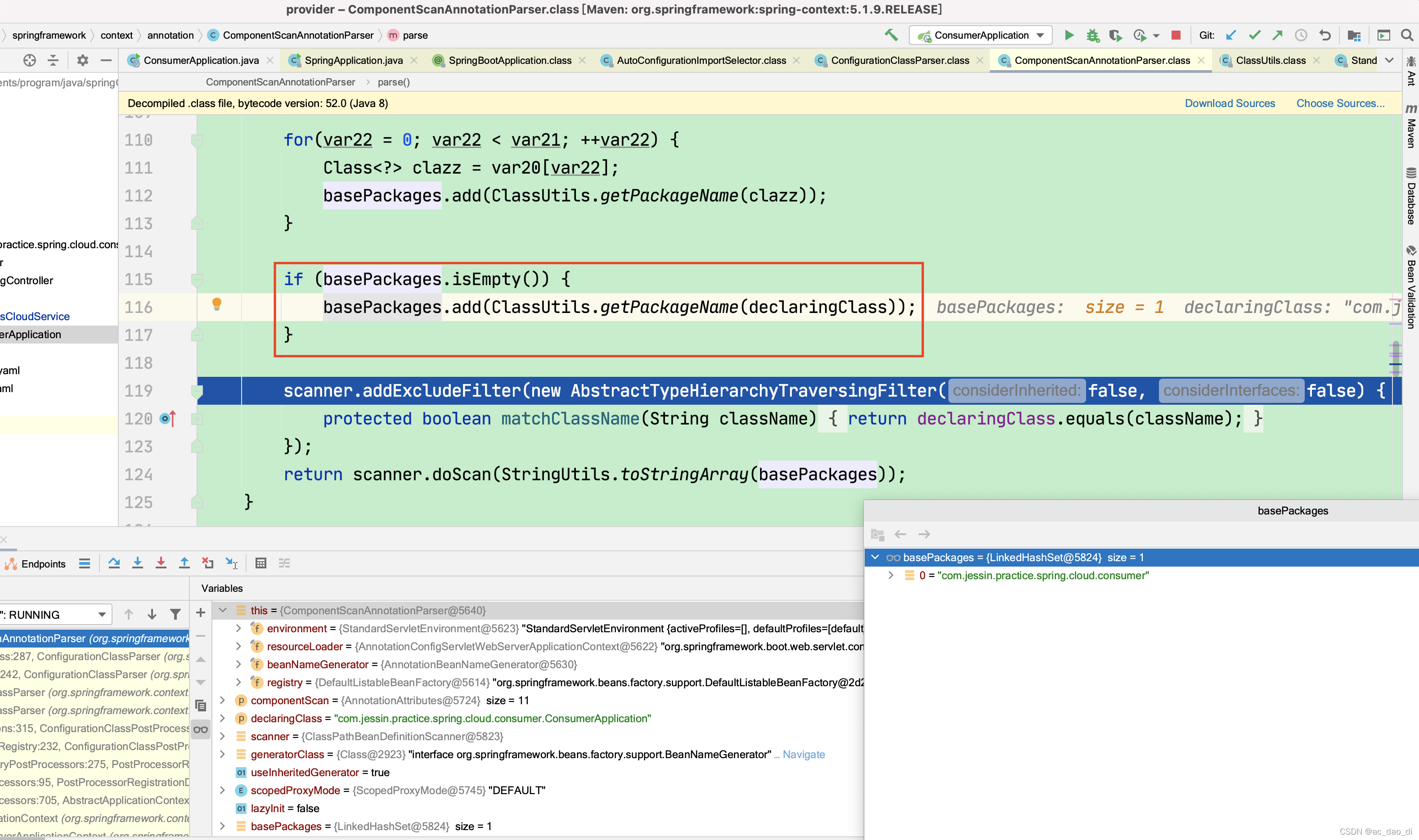Run to cursor in the debugger toolbar
The image size is (1419, 840).
click(232, 563)
